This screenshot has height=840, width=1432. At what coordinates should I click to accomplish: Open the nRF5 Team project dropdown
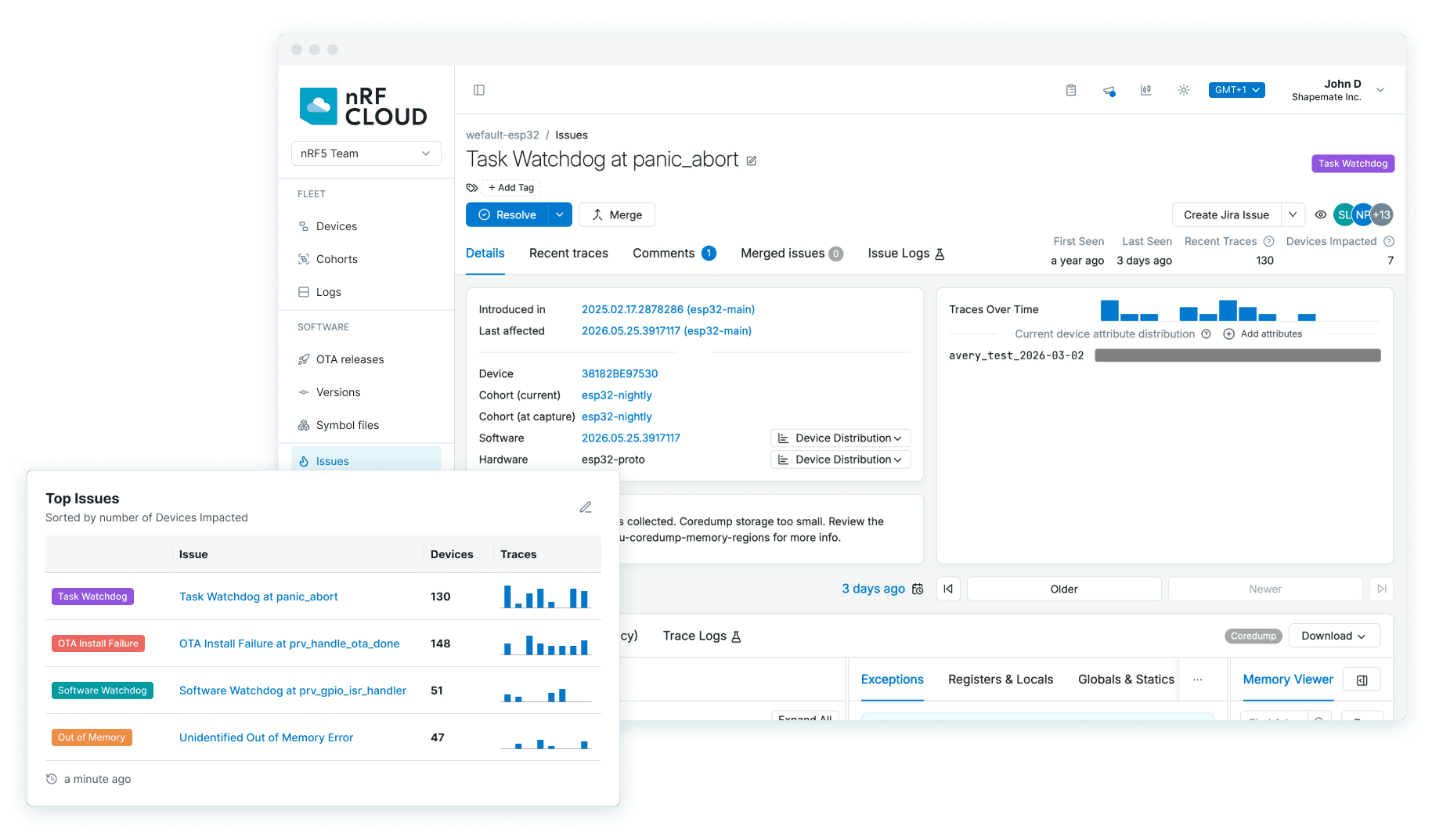pyautogui.click(x=366, y=153)
